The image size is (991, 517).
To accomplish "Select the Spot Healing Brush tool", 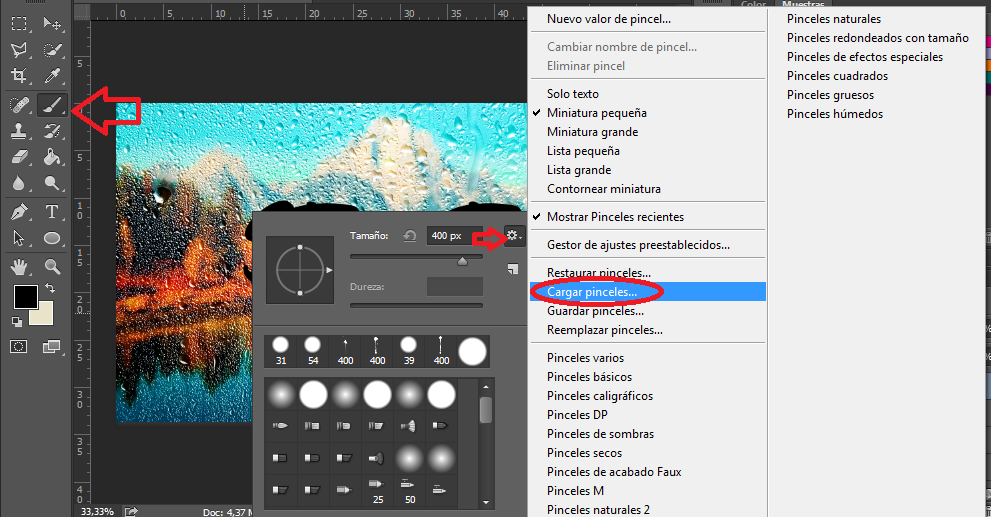I will [x=19, y=104].
